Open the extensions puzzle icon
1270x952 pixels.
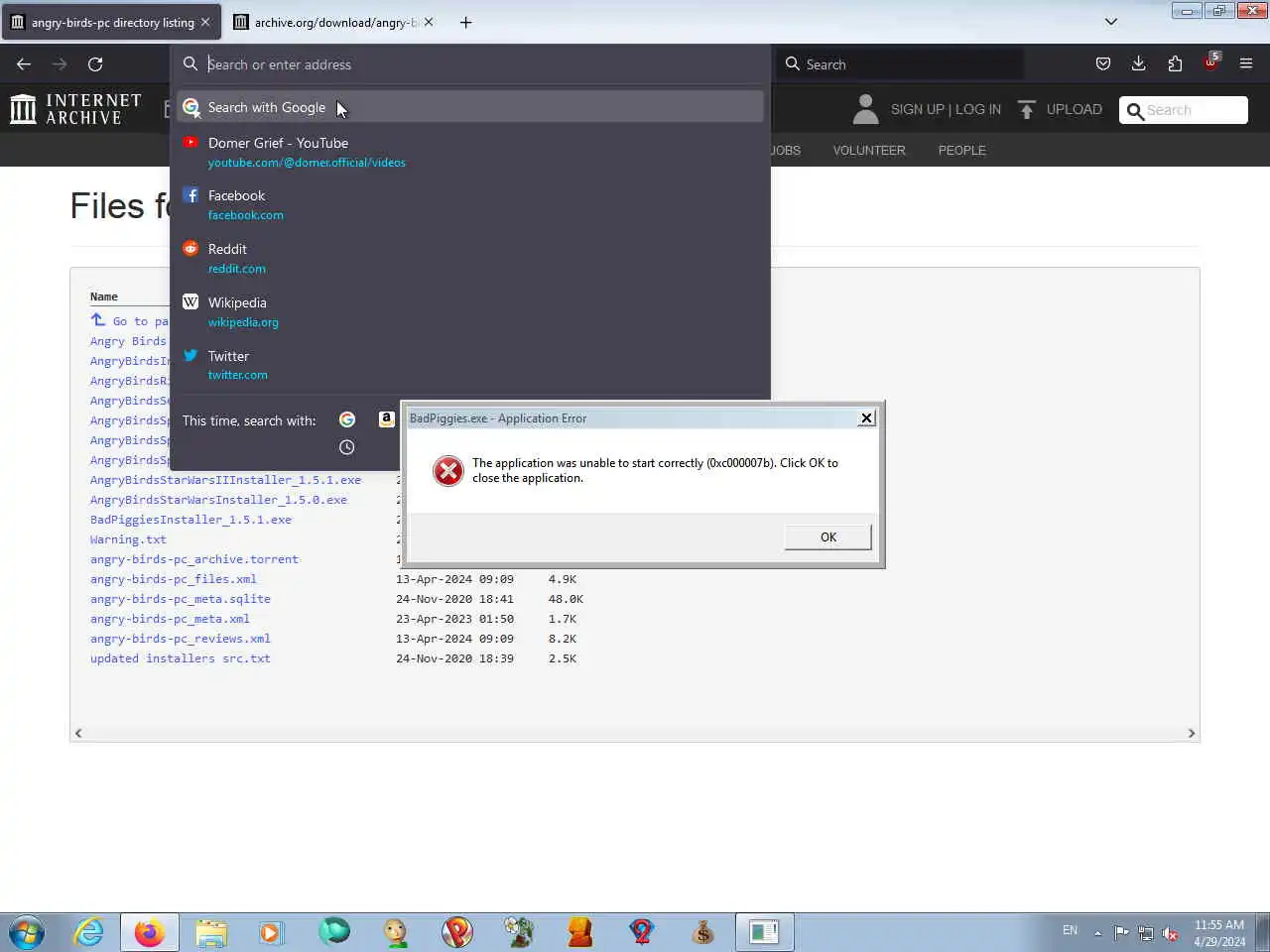coord(1175,64)
